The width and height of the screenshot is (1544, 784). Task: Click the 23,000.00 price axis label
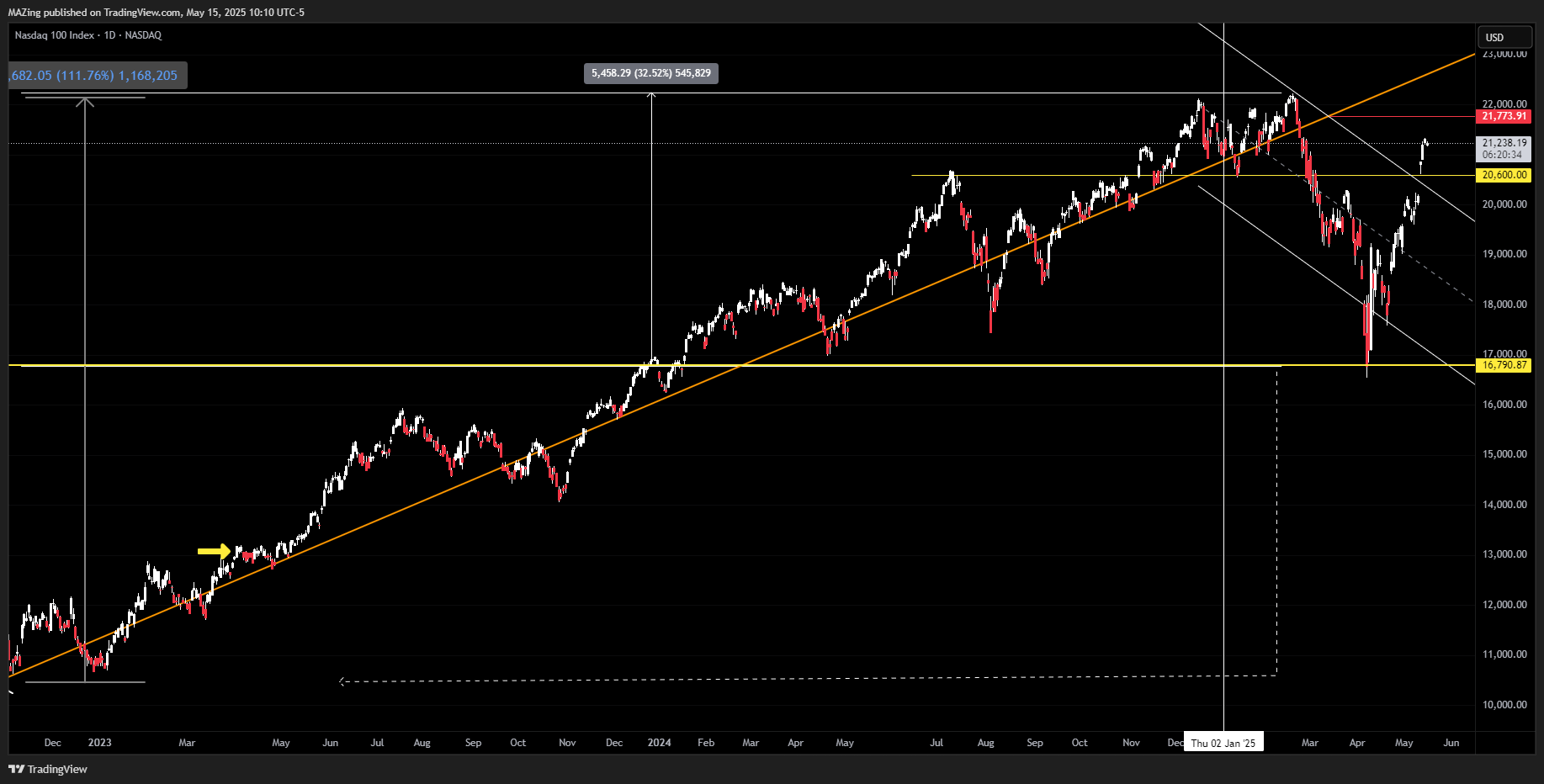tap(1504, 54)
